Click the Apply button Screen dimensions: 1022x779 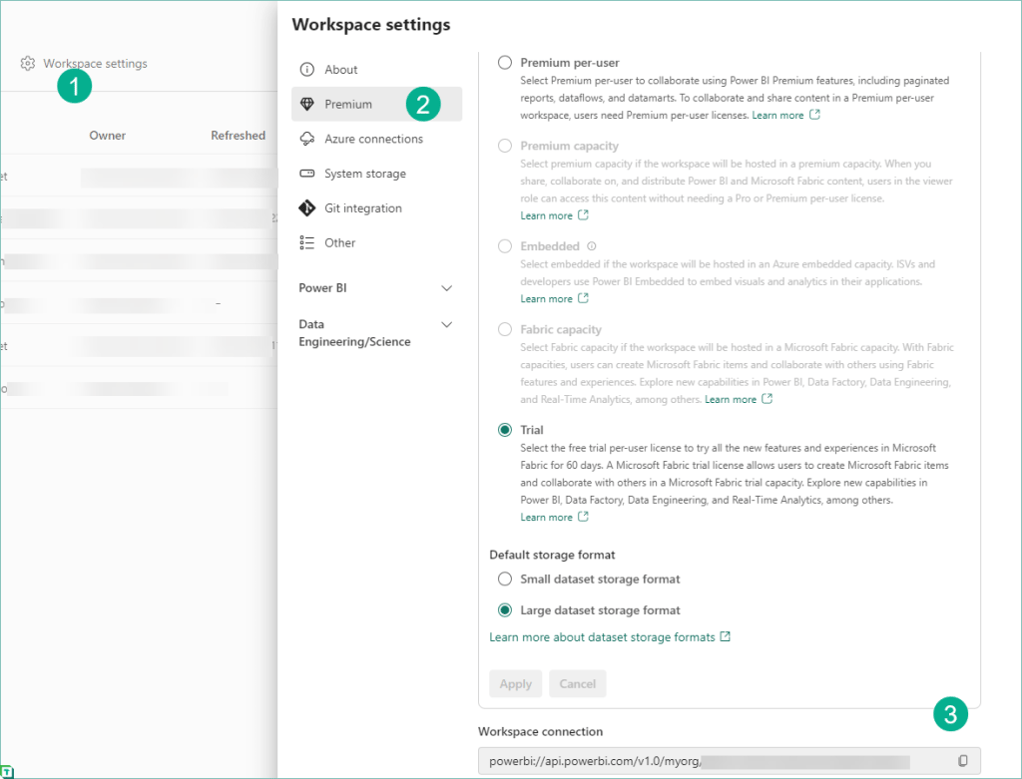[x=516, y=684]
